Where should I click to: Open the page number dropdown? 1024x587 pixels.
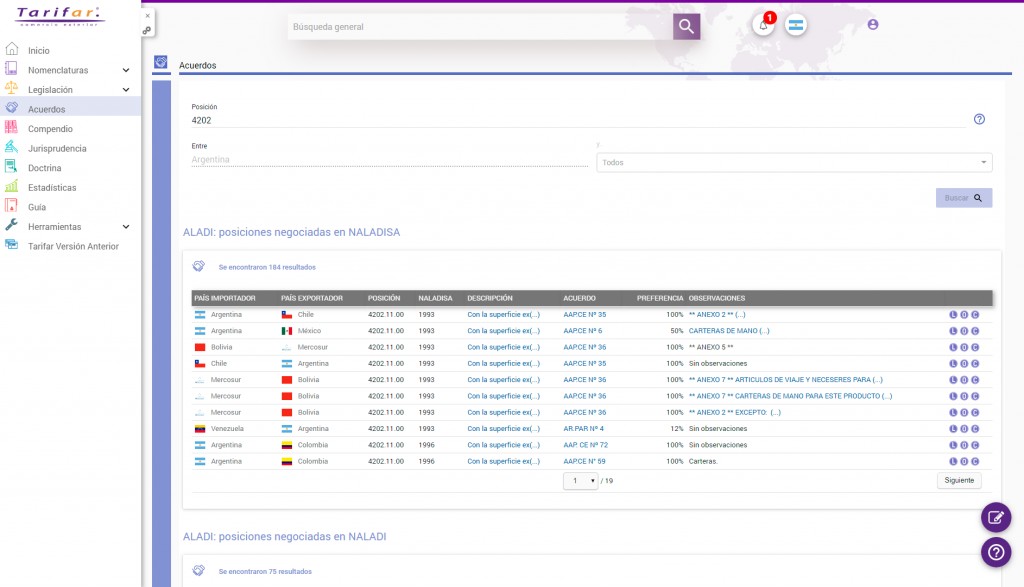(x=581, y=481)
